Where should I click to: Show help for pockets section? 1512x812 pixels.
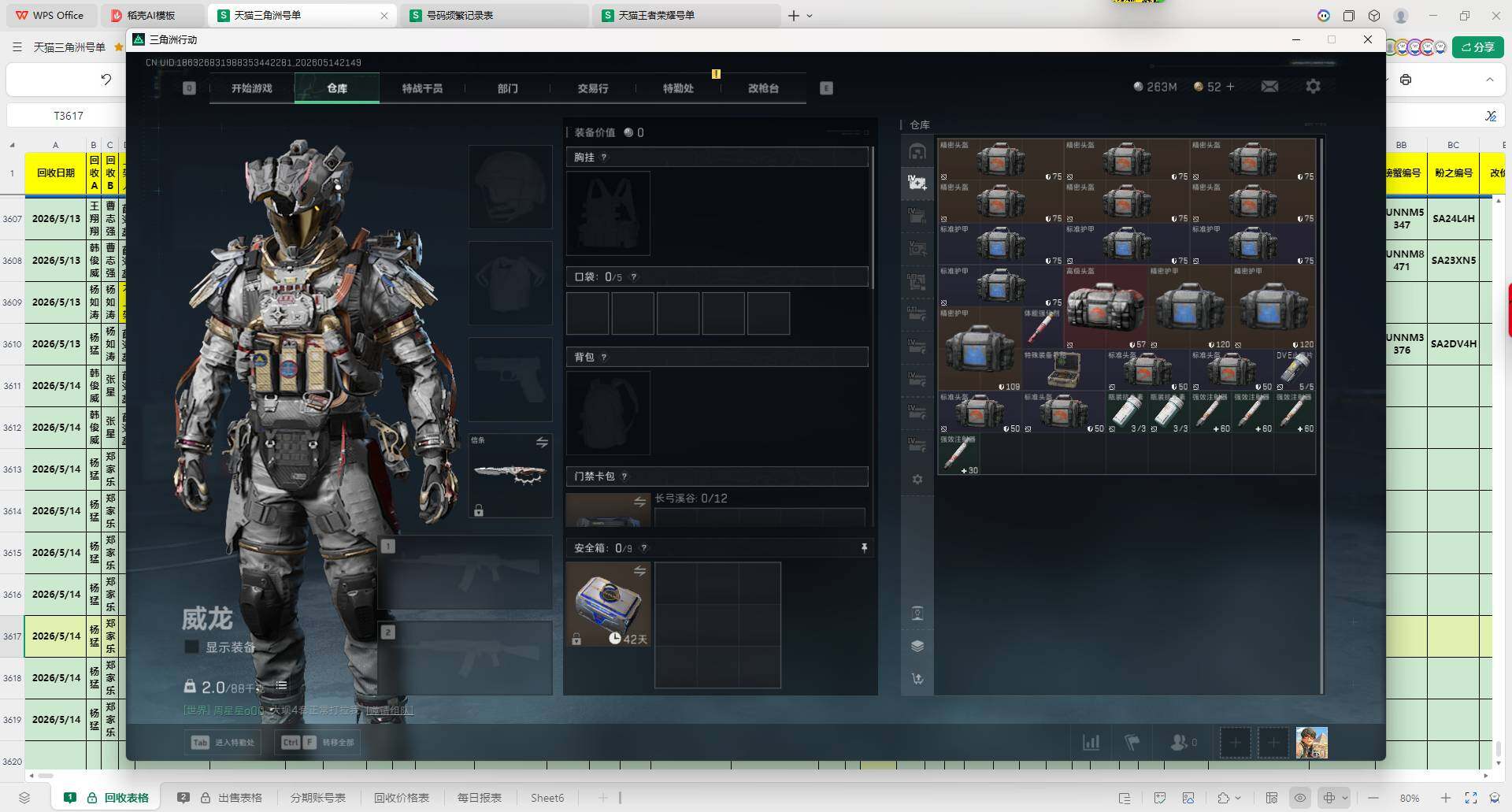[x=633, y=277]
